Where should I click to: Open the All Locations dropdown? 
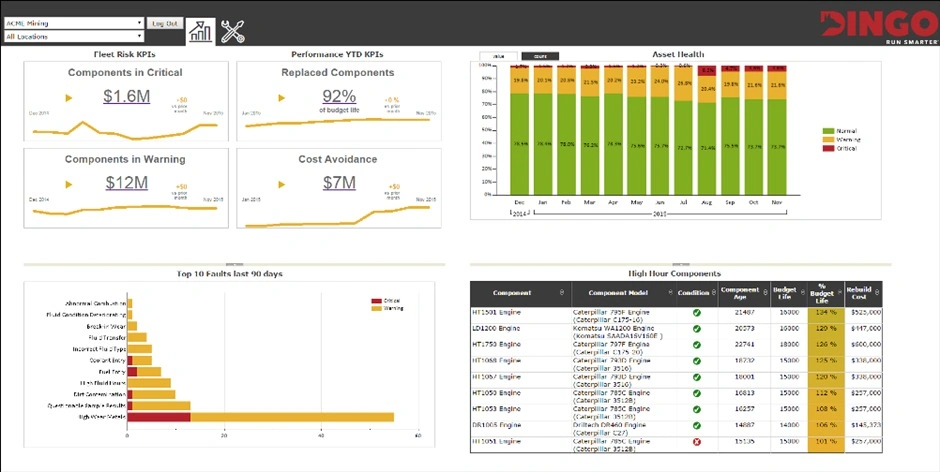74,37
